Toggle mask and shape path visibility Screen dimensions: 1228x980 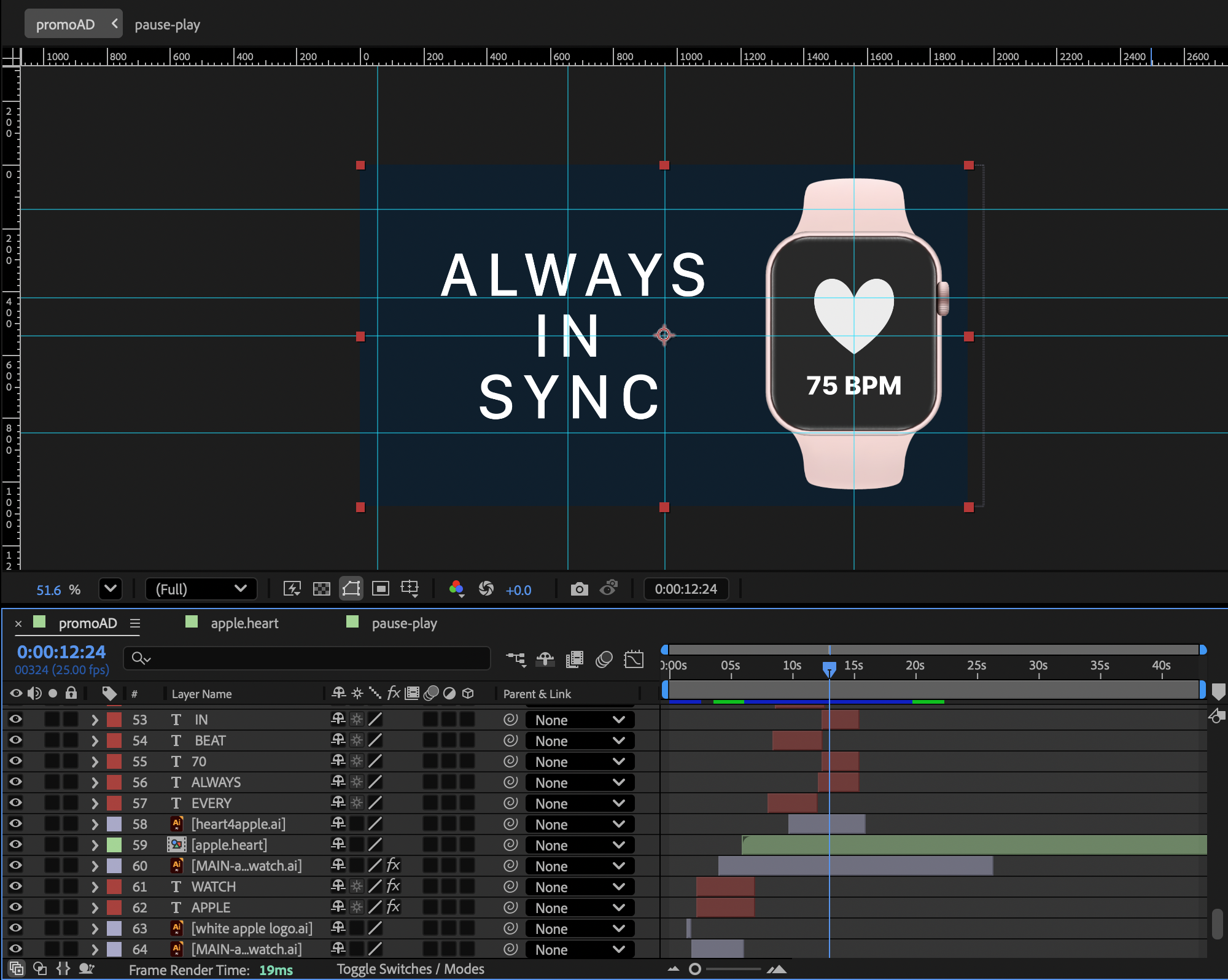[351, 589]
